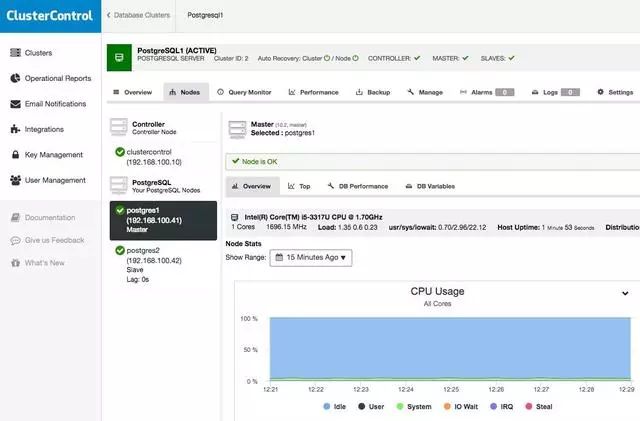Open Integrations page

pos(44,129)
